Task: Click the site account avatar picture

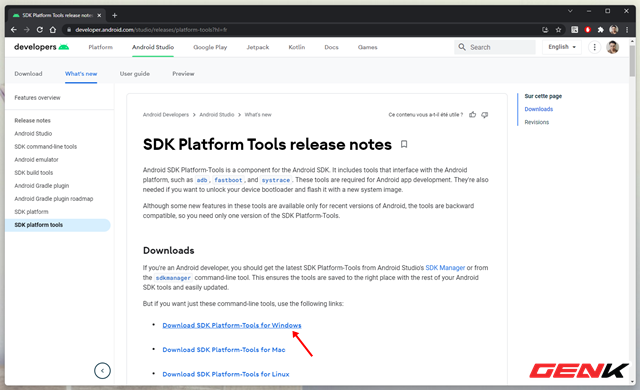Action: [612, 47]
